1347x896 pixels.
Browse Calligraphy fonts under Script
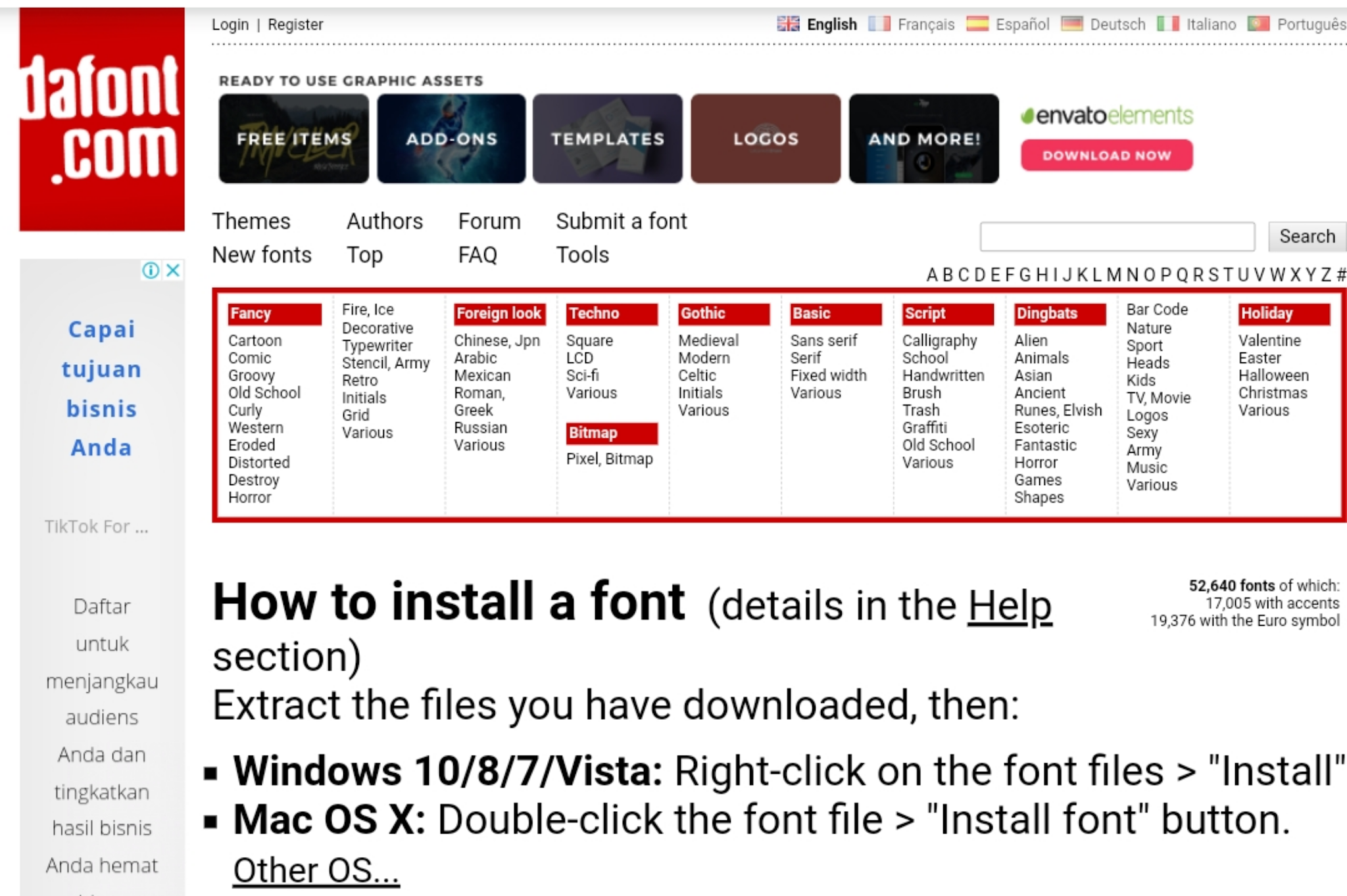point(939,341)
